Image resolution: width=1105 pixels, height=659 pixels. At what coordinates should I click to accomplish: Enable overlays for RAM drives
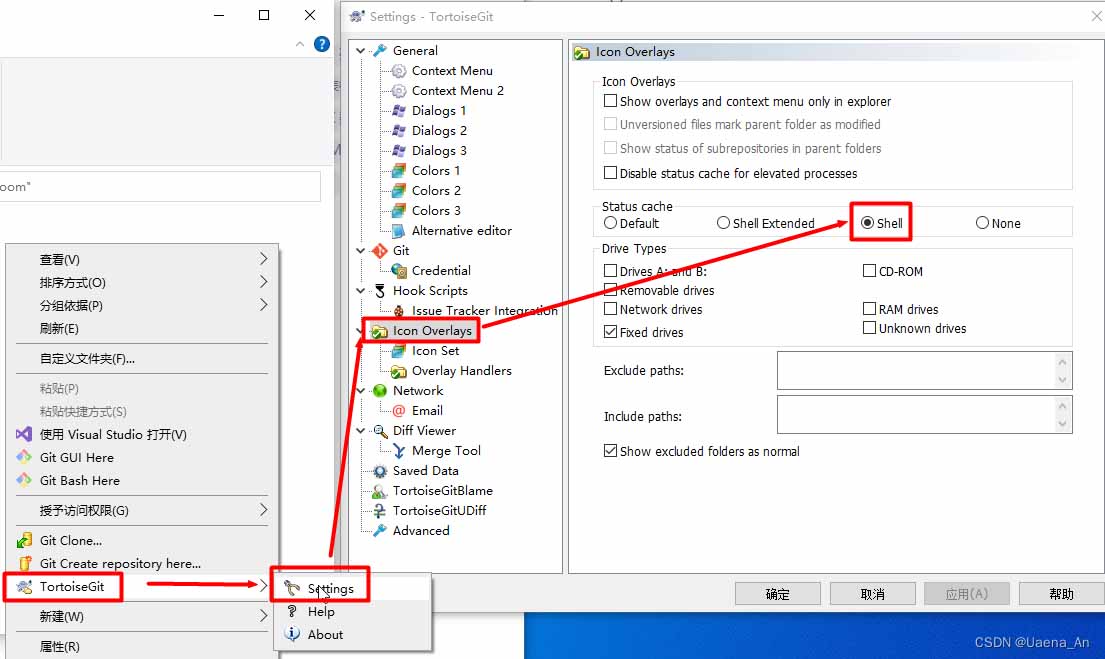870,309
